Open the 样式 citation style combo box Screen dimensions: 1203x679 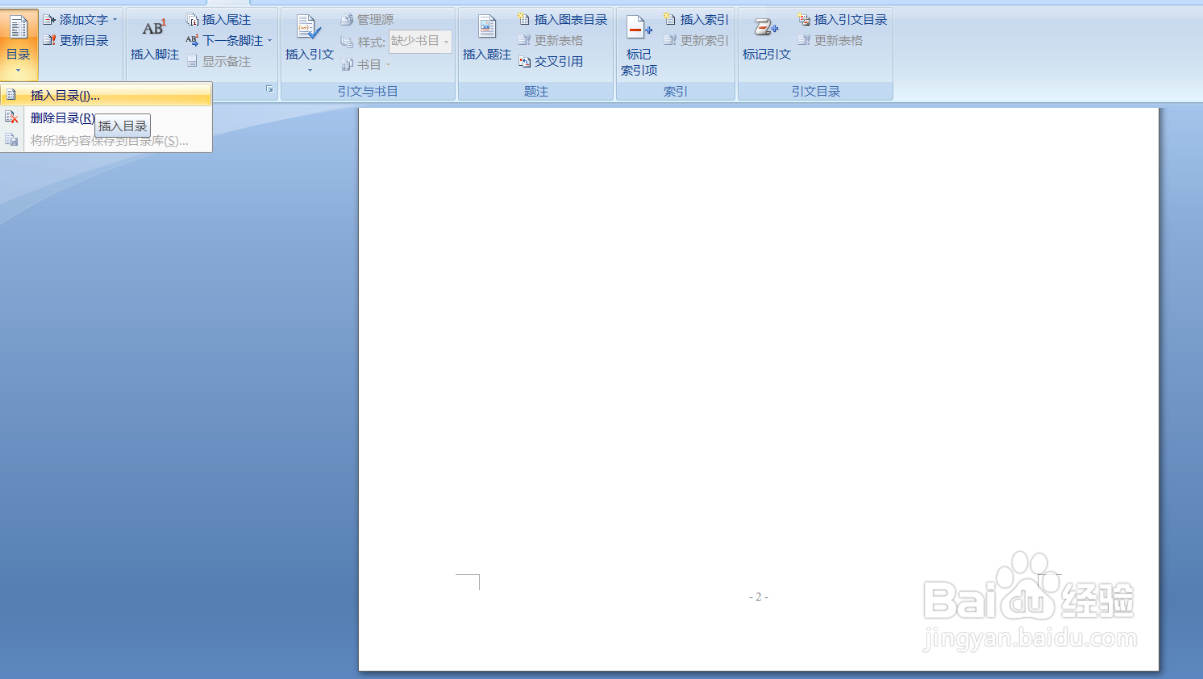[x=420, y=41]
